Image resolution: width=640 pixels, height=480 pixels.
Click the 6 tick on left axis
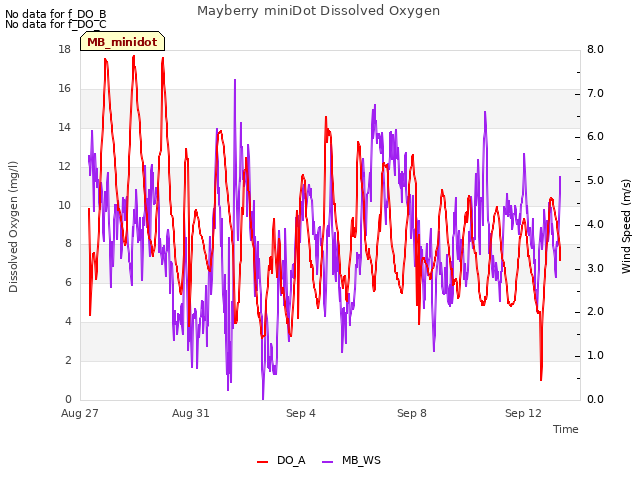tap(68, 282)
